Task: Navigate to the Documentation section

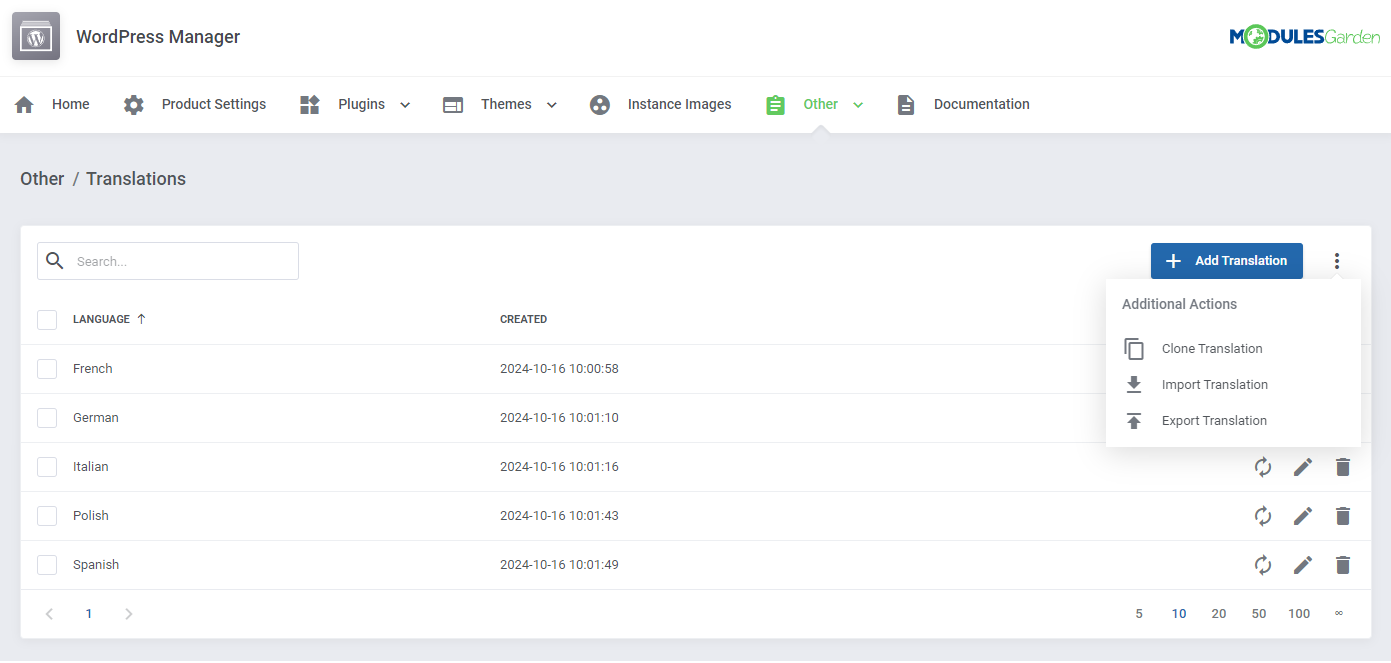Action: coord(981,103)
